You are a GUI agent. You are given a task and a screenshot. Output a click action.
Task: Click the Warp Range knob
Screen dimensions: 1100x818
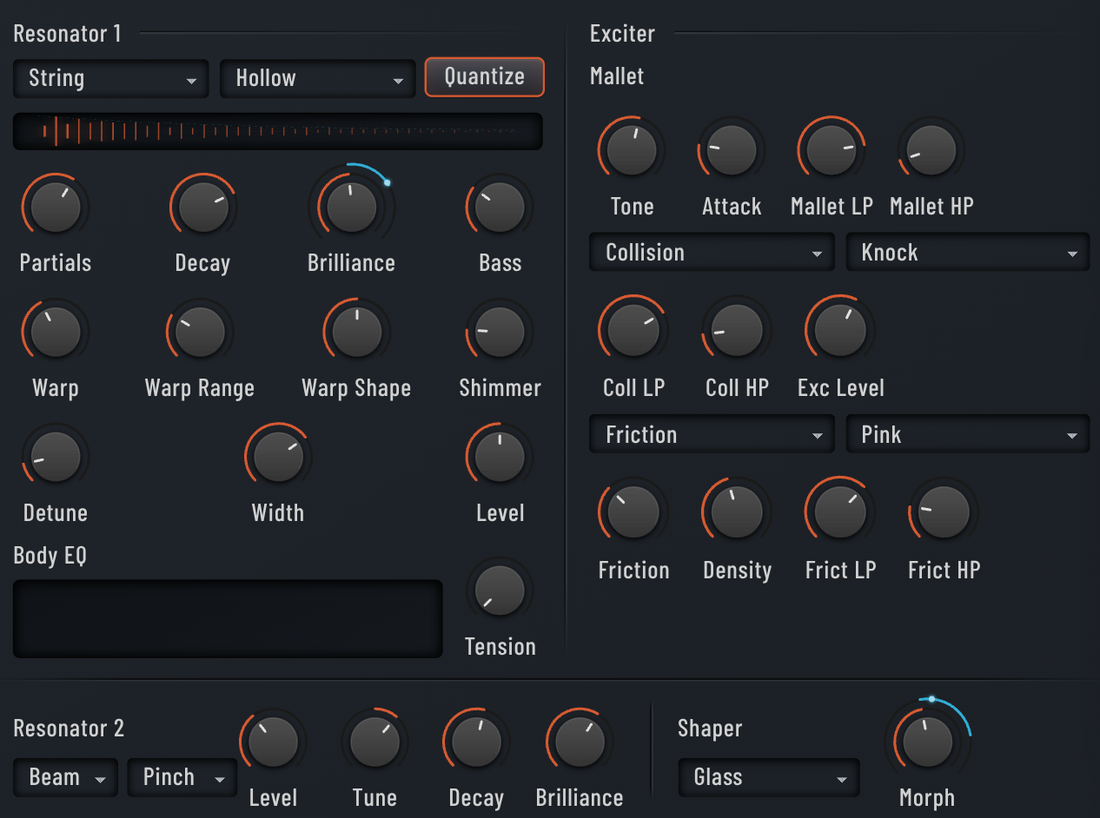point(200,332)
